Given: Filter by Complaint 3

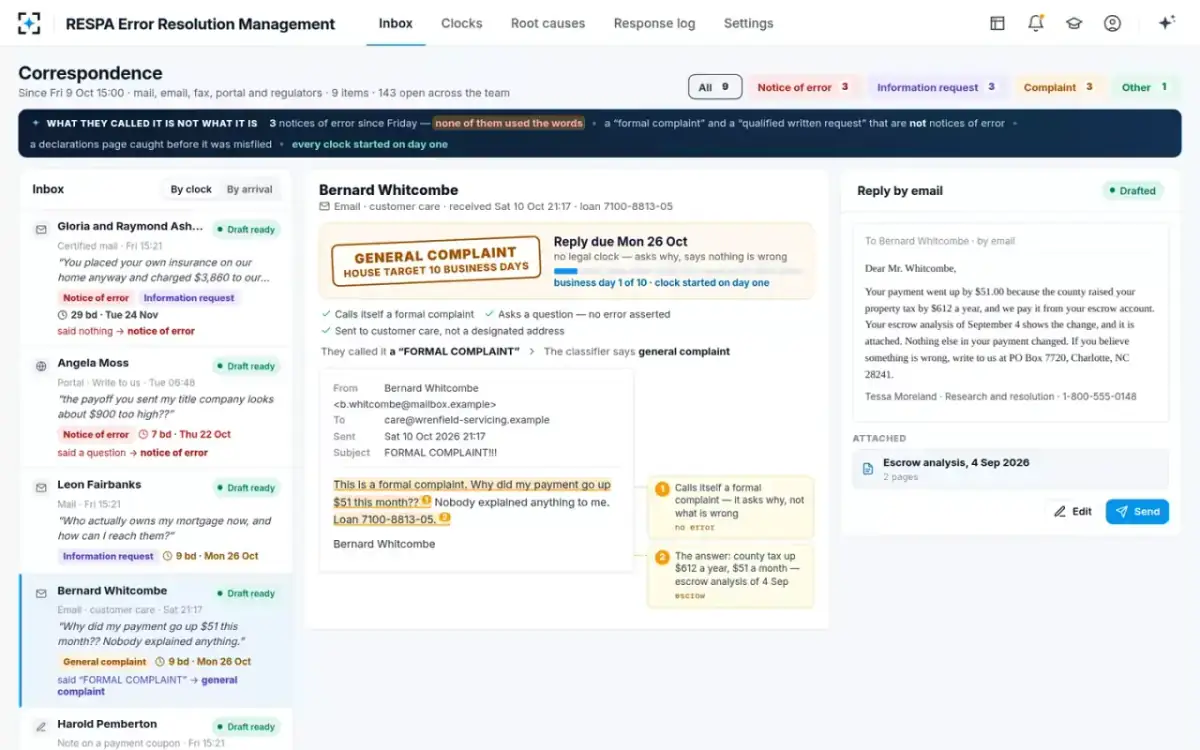Looking at the screenshot, I should pyautogui.click(x=1059, y=87).
